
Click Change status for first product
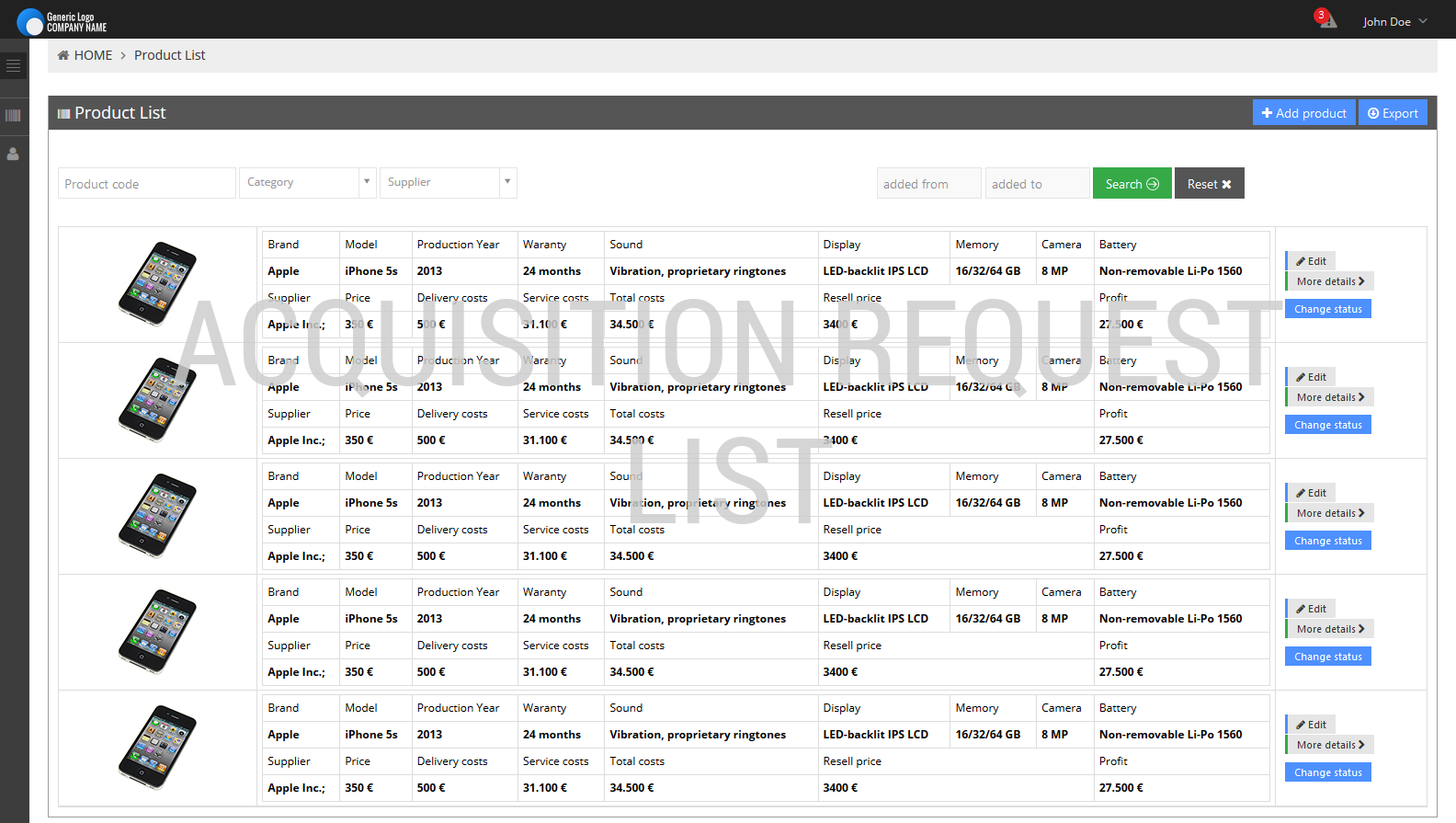(1328, 309)
